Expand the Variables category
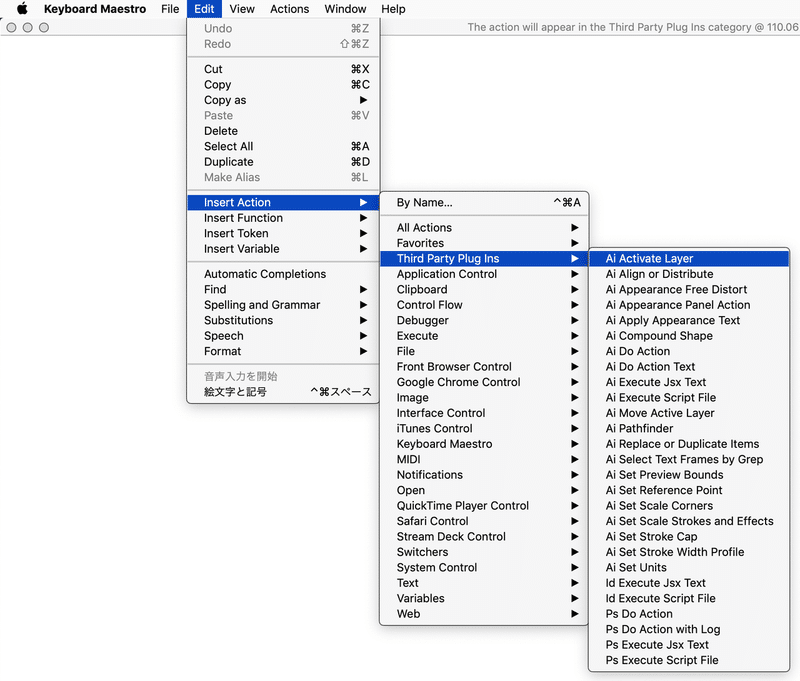Image resolution: width=800 pixels, height=681 pixels. point(484,598)
